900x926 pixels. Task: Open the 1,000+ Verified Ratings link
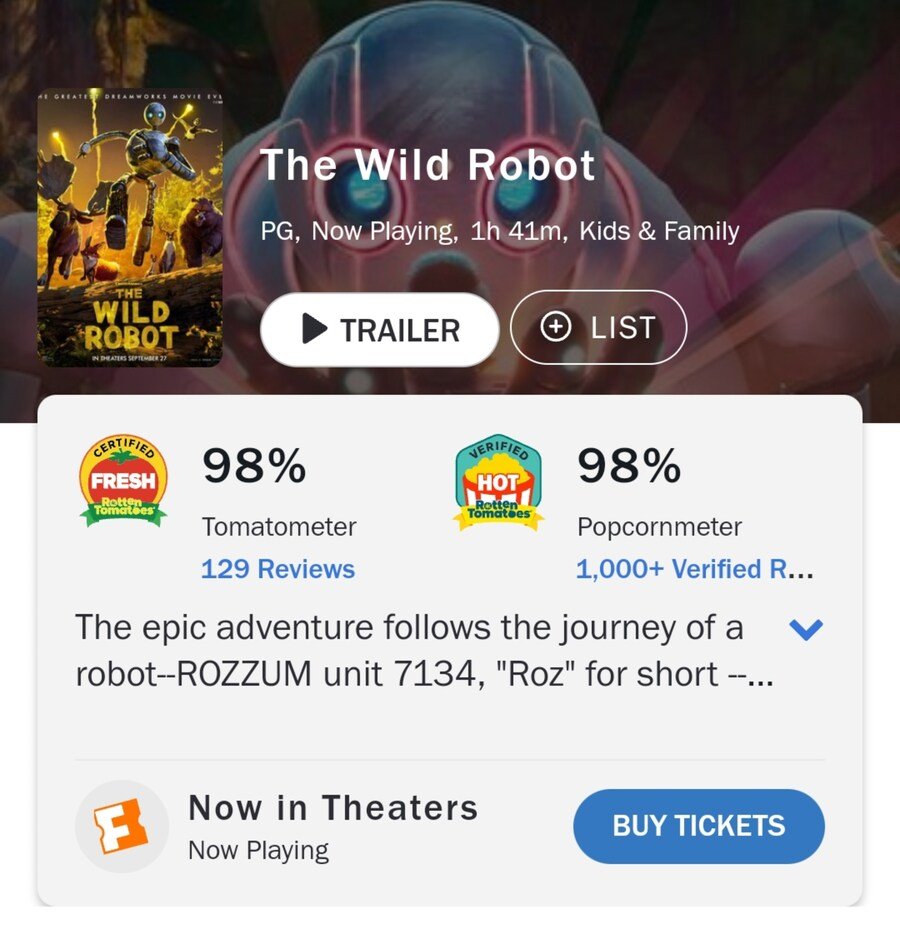tap(694, 569)
